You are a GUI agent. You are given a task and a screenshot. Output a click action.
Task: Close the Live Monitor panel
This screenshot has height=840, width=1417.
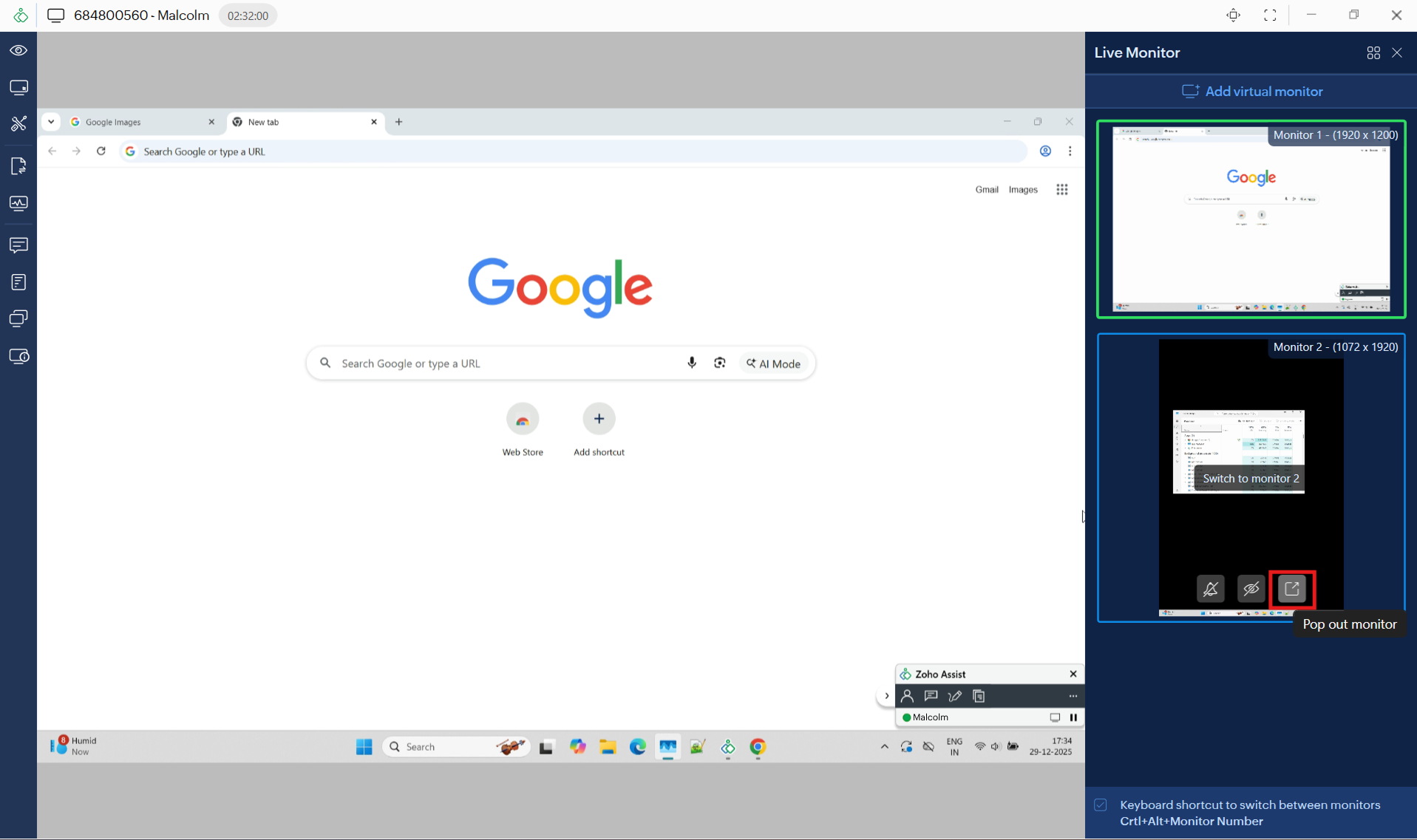(1396, 53)
